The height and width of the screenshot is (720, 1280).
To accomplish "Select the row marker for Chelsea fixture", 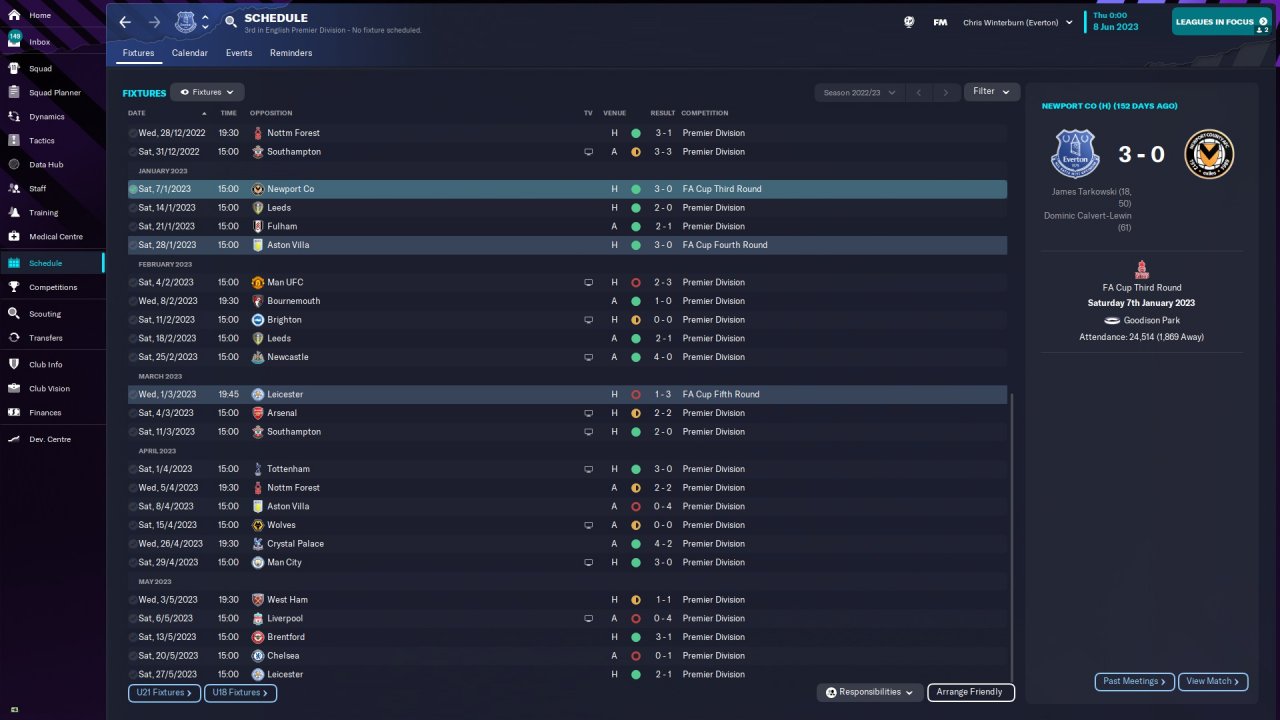I will (x=133, y=656).
